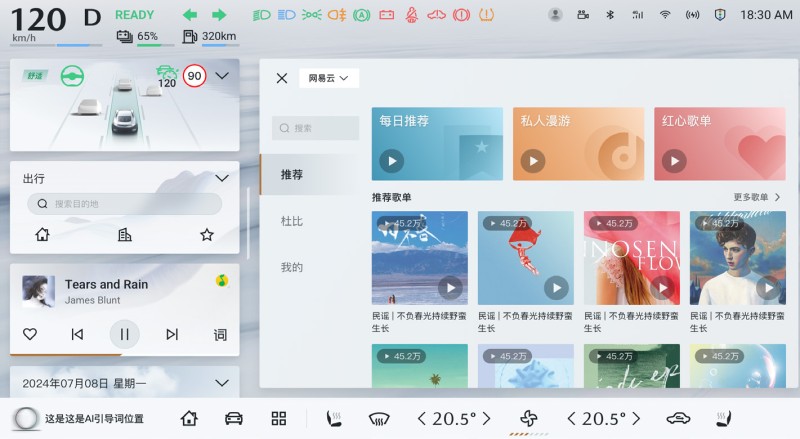Viewport: 800px width, 439px height.
Task: Tap the cruise set speed 120 icon
Action: click(166, 77)
